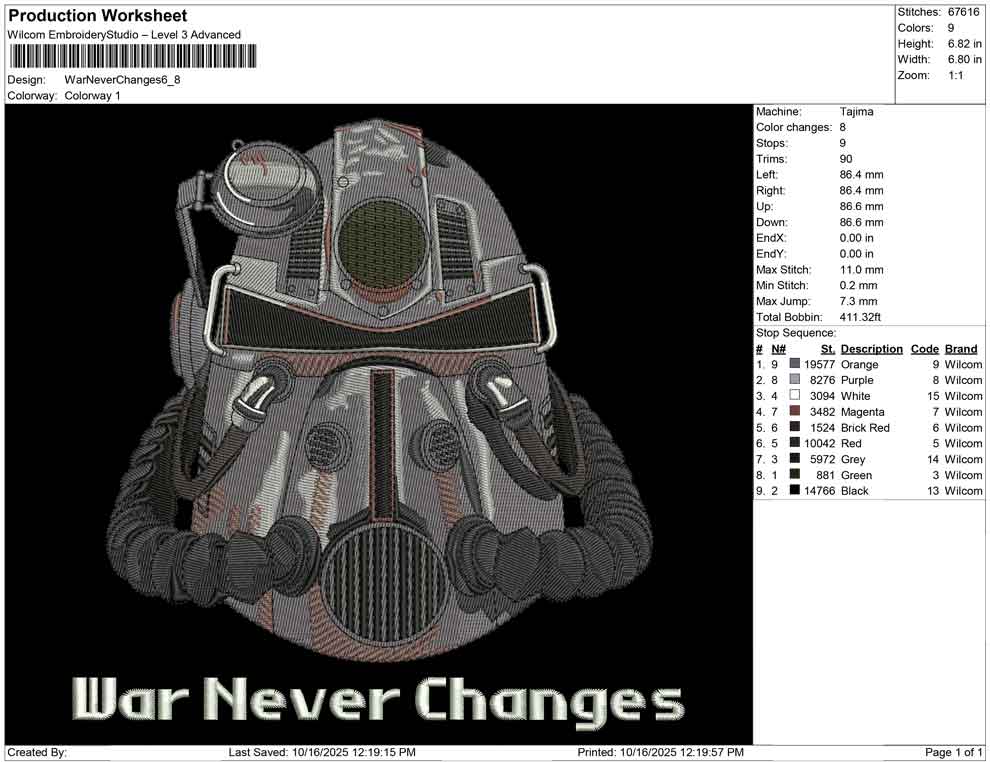Click the code '14' in the Grey row
The width and height of the screenshot is (990, 762).
coord(933,459)
